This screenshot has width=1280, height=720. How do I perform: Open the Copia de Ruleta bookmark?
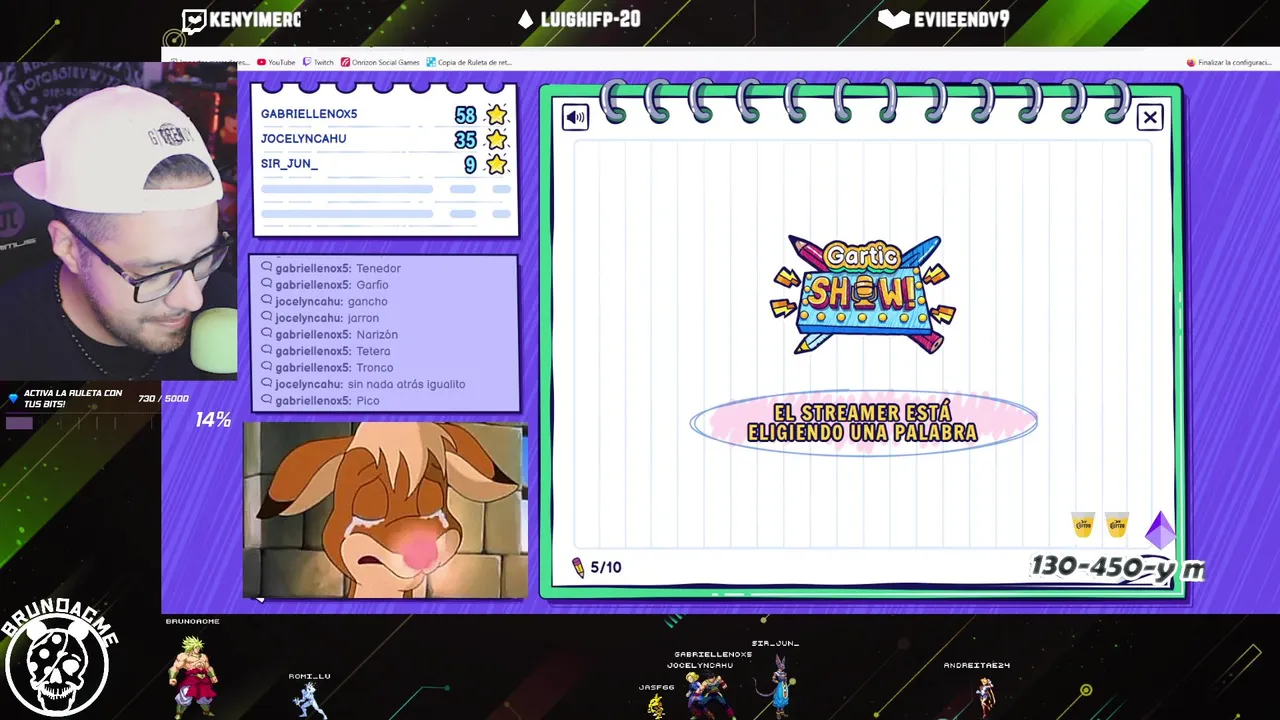pos(469,62)
